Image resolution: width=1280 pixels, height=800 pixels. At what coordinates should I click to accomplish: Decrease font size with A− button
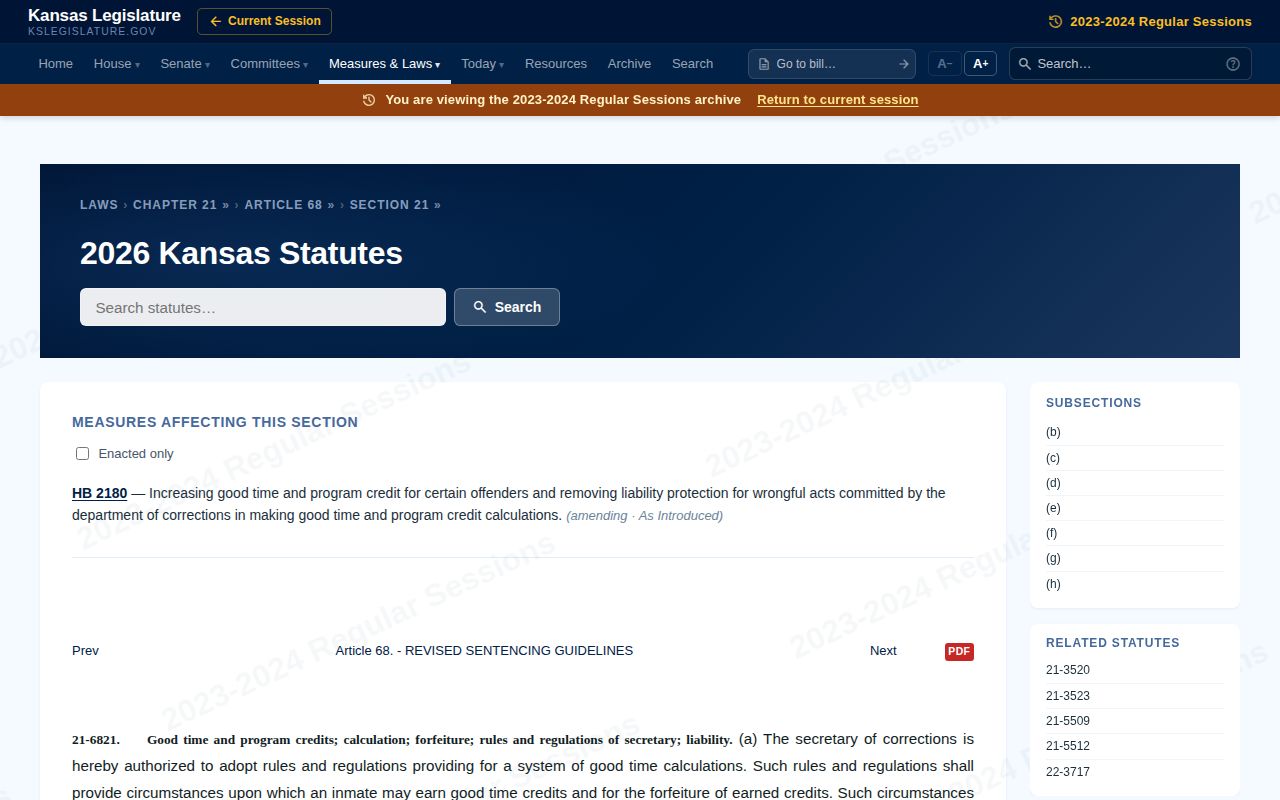(x=944, y=64)
